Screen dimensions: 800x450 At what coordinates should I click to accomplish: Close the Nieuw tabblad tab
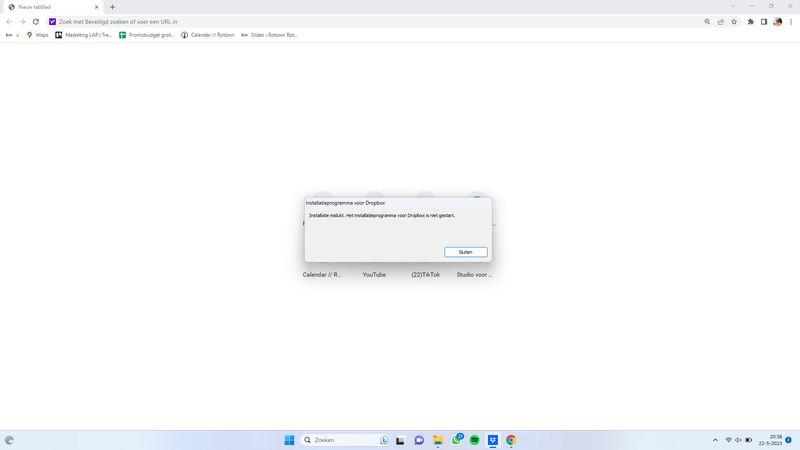tap(96, 7)
